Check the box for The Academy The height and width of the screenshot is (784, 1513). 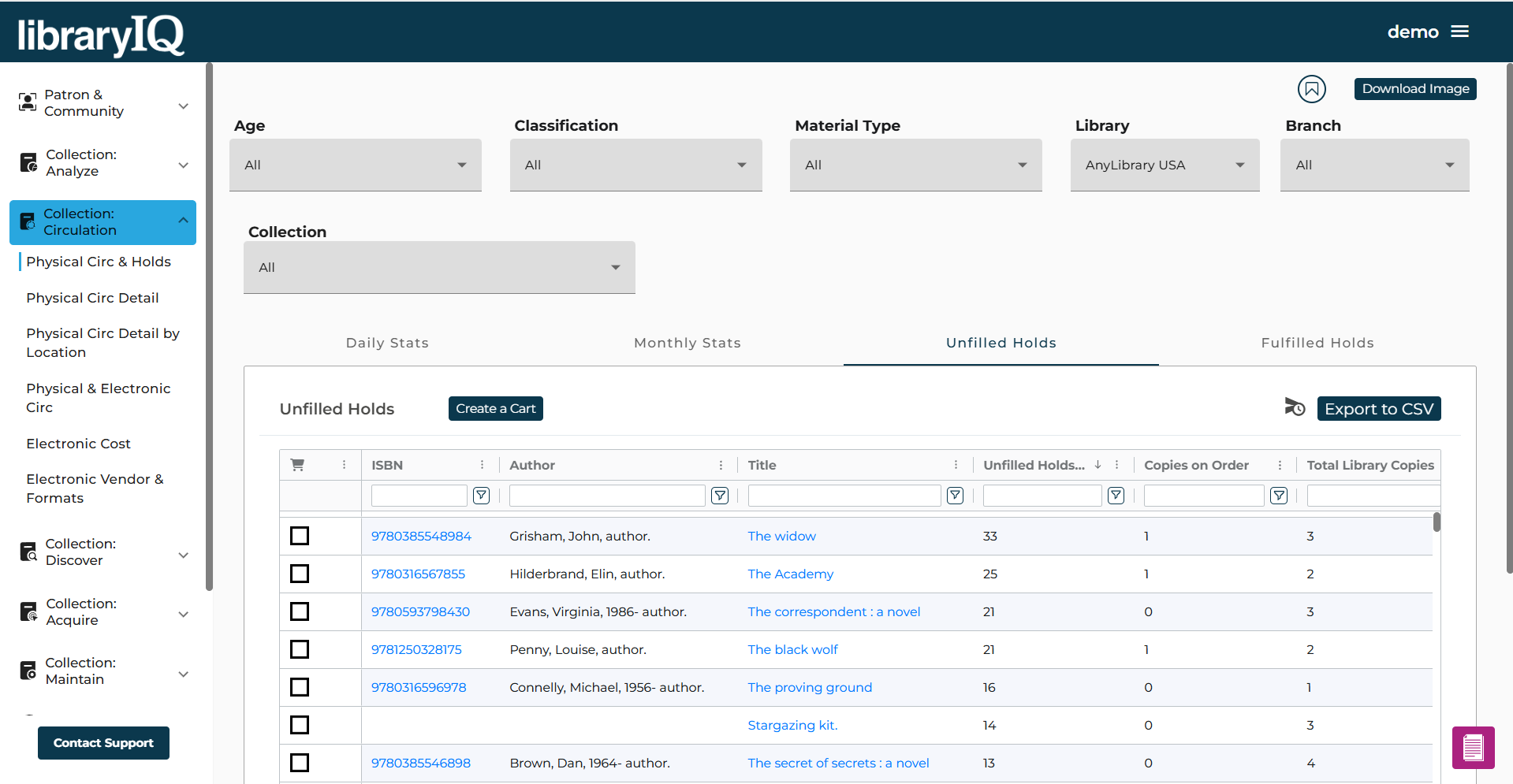tap(300, 574)
